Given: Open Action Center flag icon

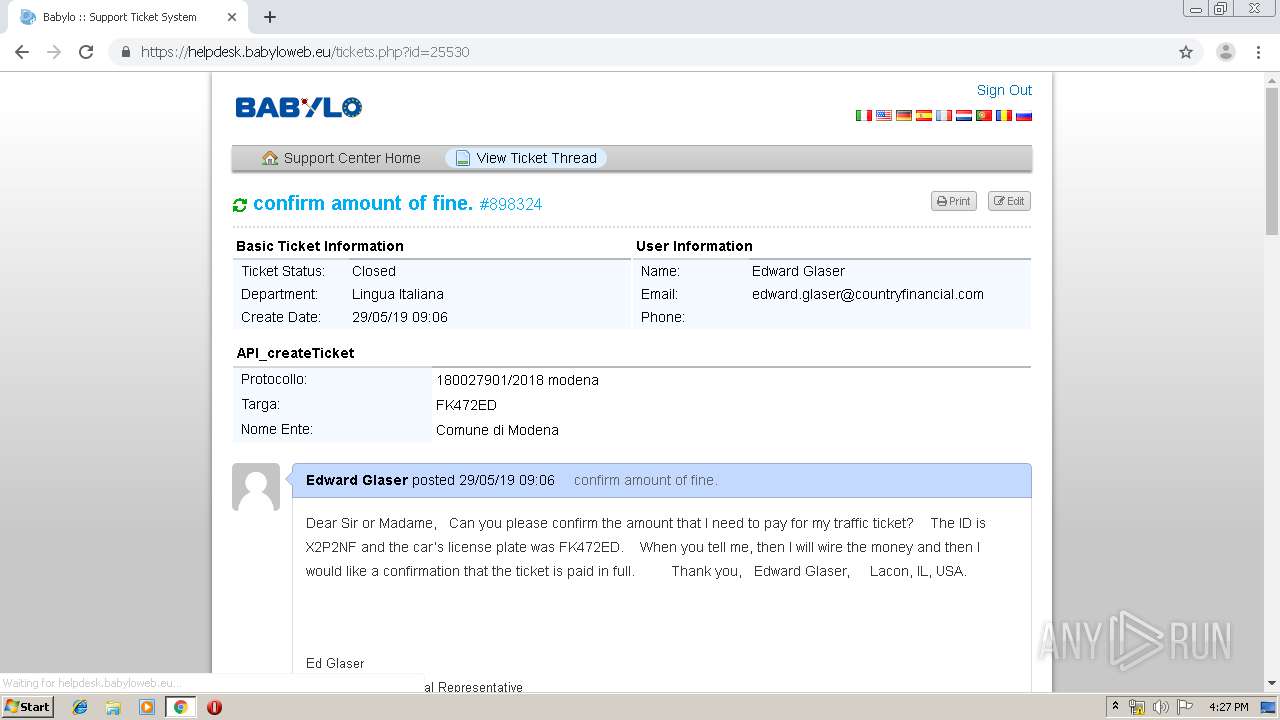Looking at the screenshot, I should [x=1184, y=707].
